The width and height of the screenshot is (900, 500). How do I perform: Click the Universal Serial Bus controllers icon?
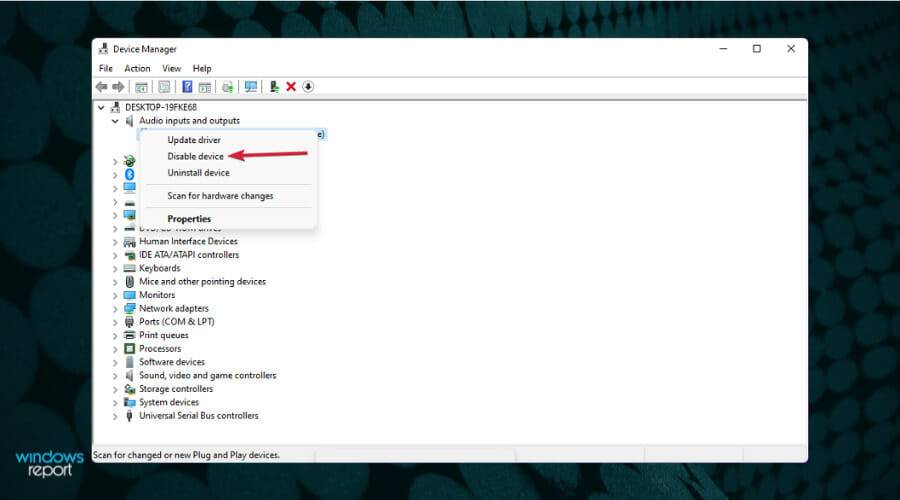(130, 416)
